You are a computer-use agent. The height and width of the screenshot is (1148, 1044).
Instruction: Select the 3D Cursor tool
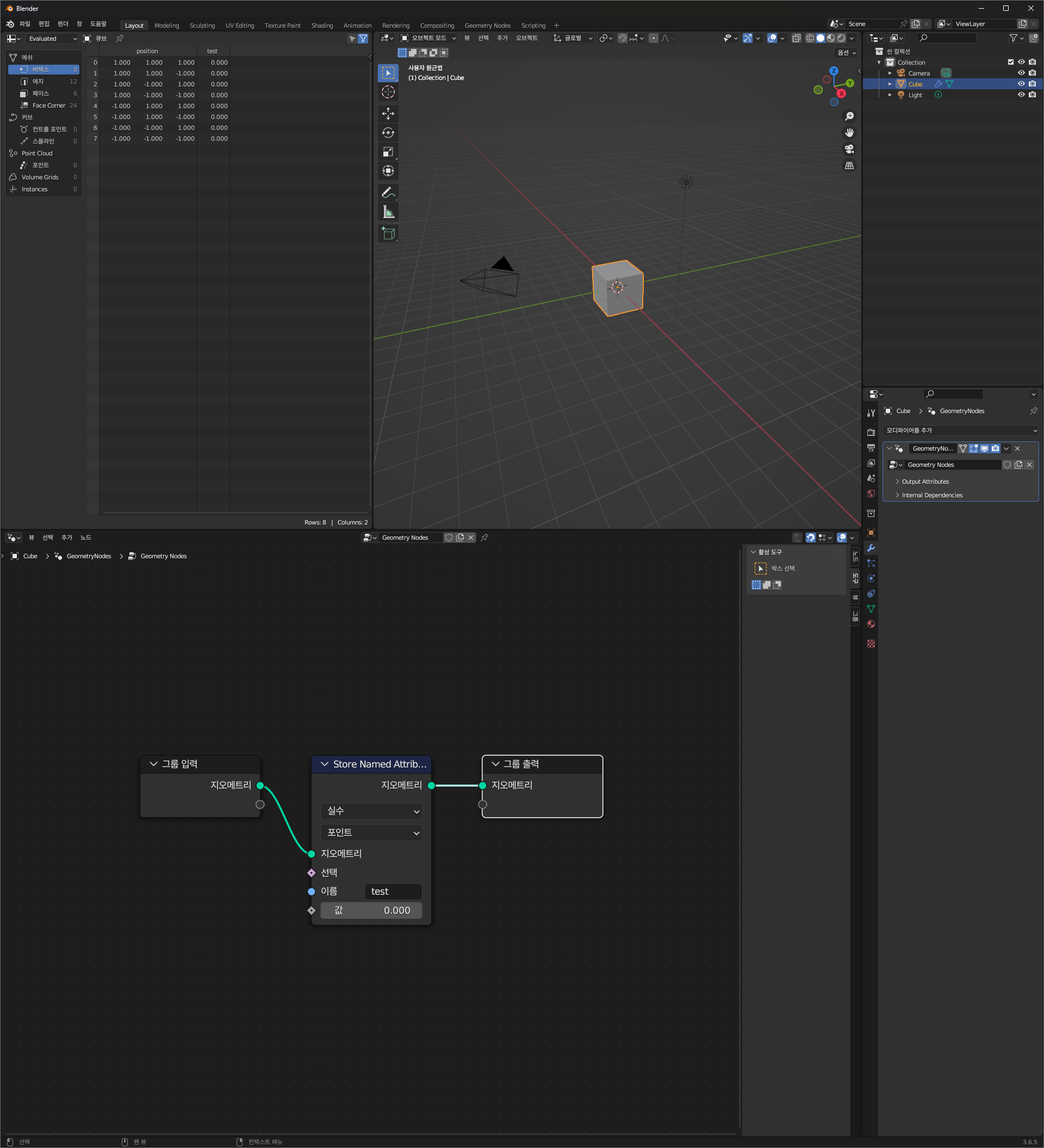pos(388,92)
